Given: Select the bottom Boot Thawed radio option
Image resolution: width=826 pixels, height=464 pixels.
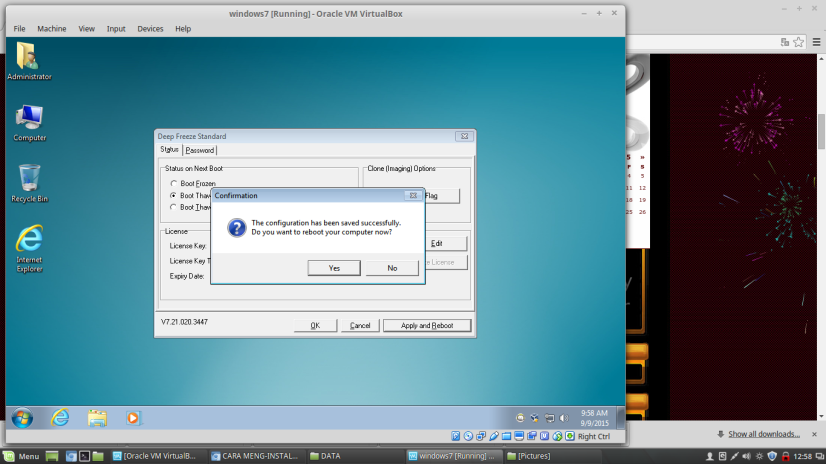Looking at the screenshot, I should 173,208.
